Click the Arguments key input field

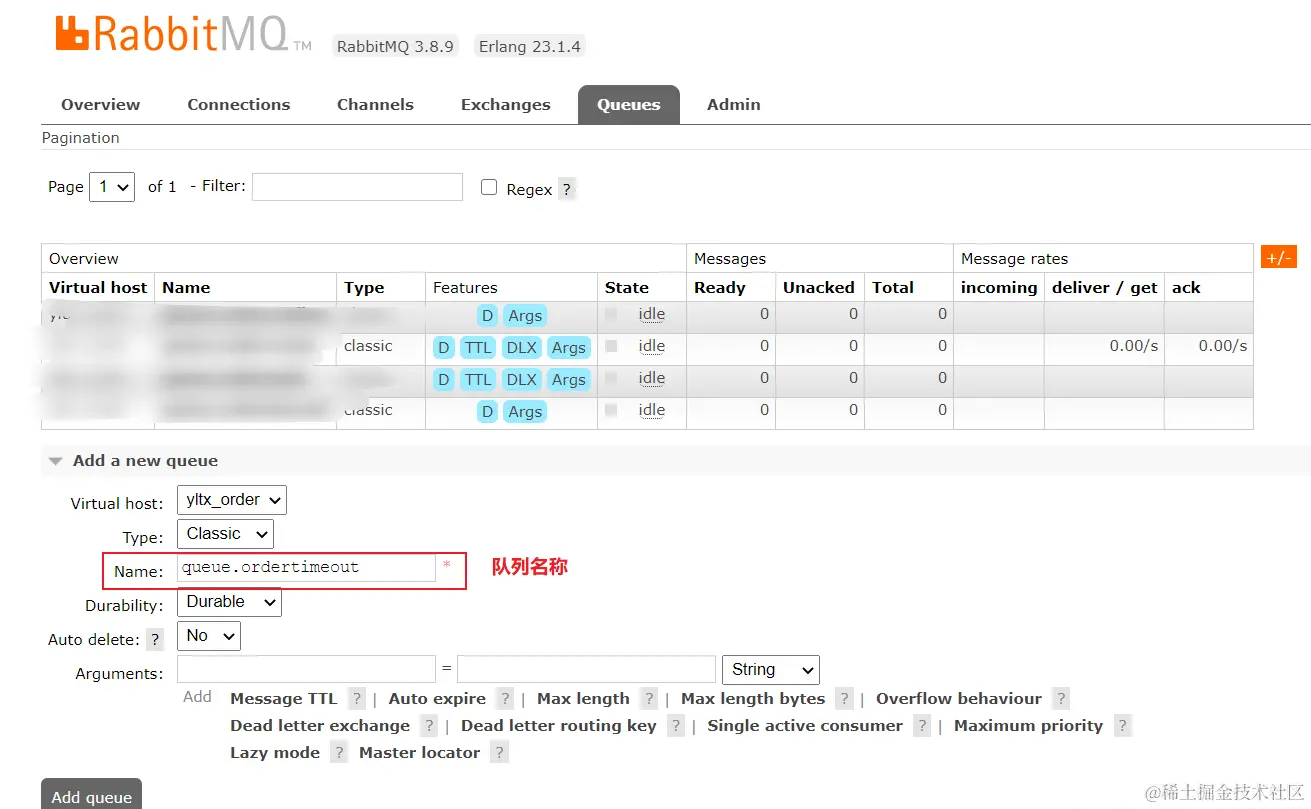tap(306, 669)
